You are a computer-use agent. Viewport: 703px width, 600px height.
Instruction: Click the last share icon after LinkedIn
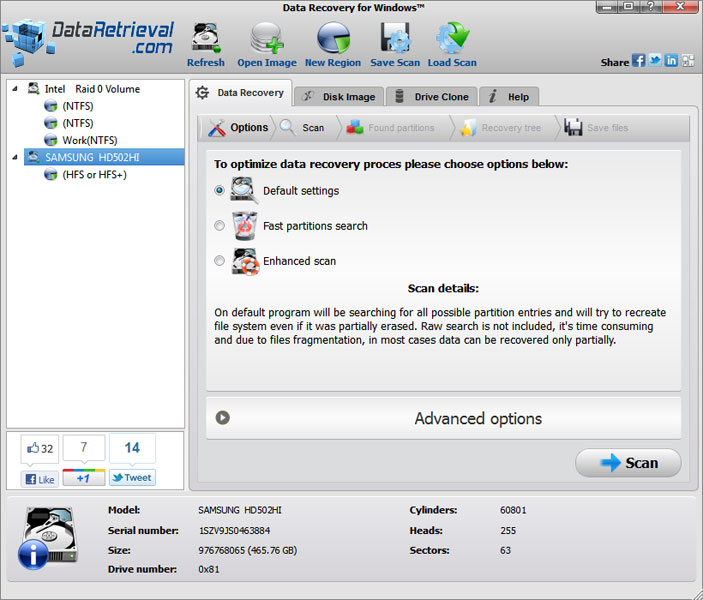[688, 61]
